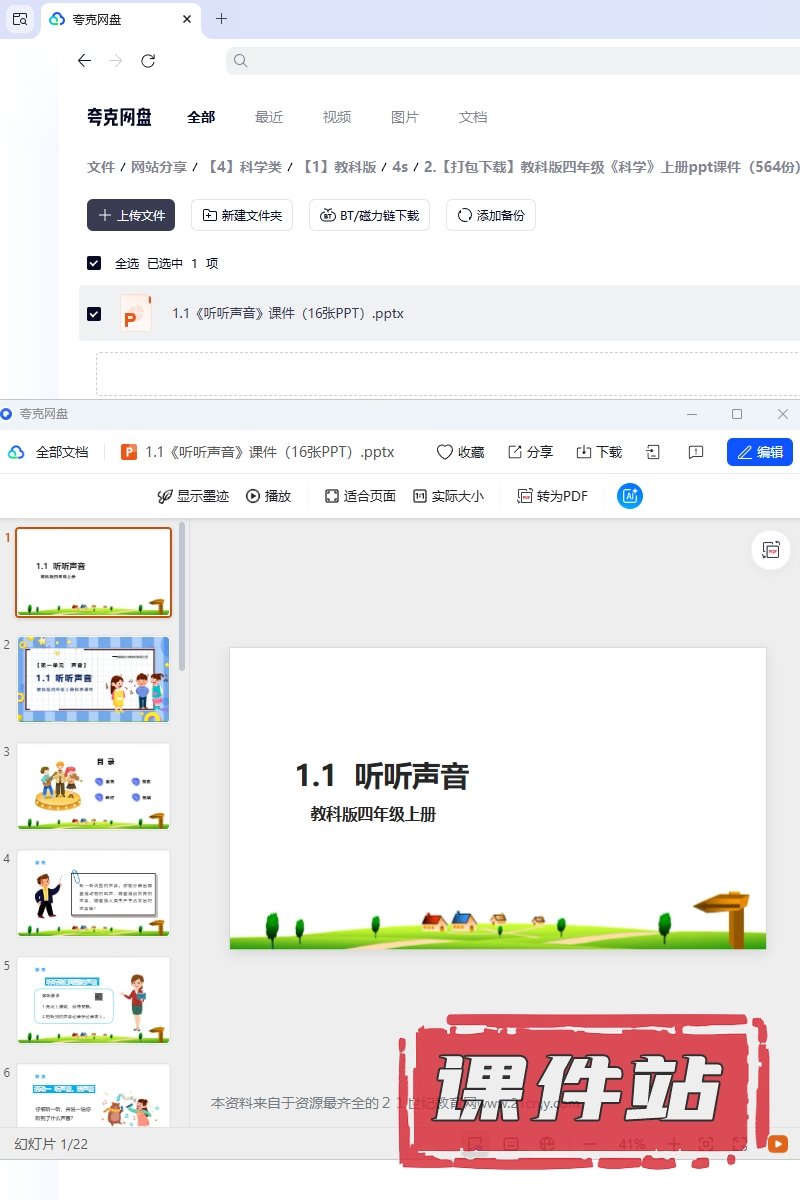This screenshot has width=800, height=1200.
Task: Click the floating PDF convert icon
Action: click(770, 550)
